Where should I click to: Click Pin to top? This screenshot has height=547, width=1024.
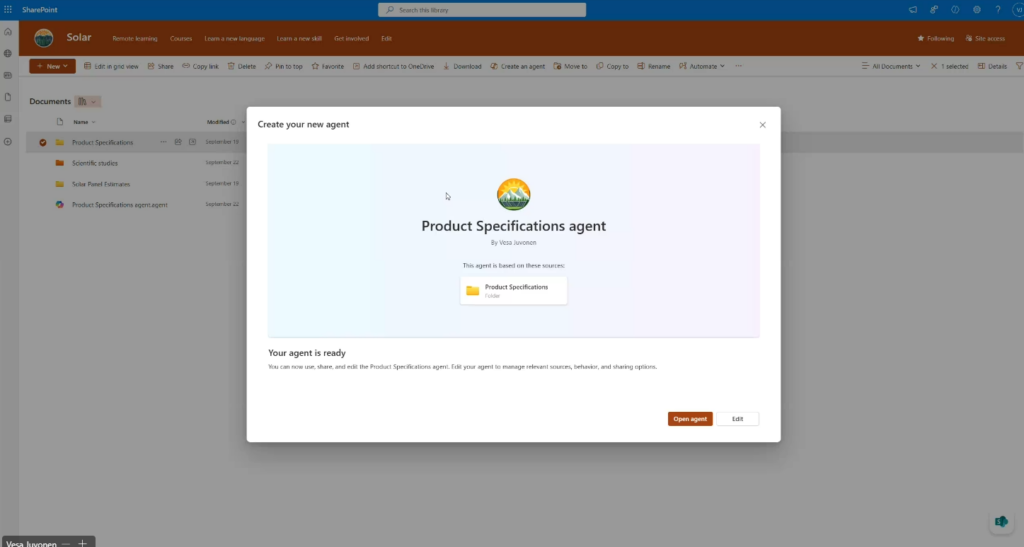coord(283,66)
